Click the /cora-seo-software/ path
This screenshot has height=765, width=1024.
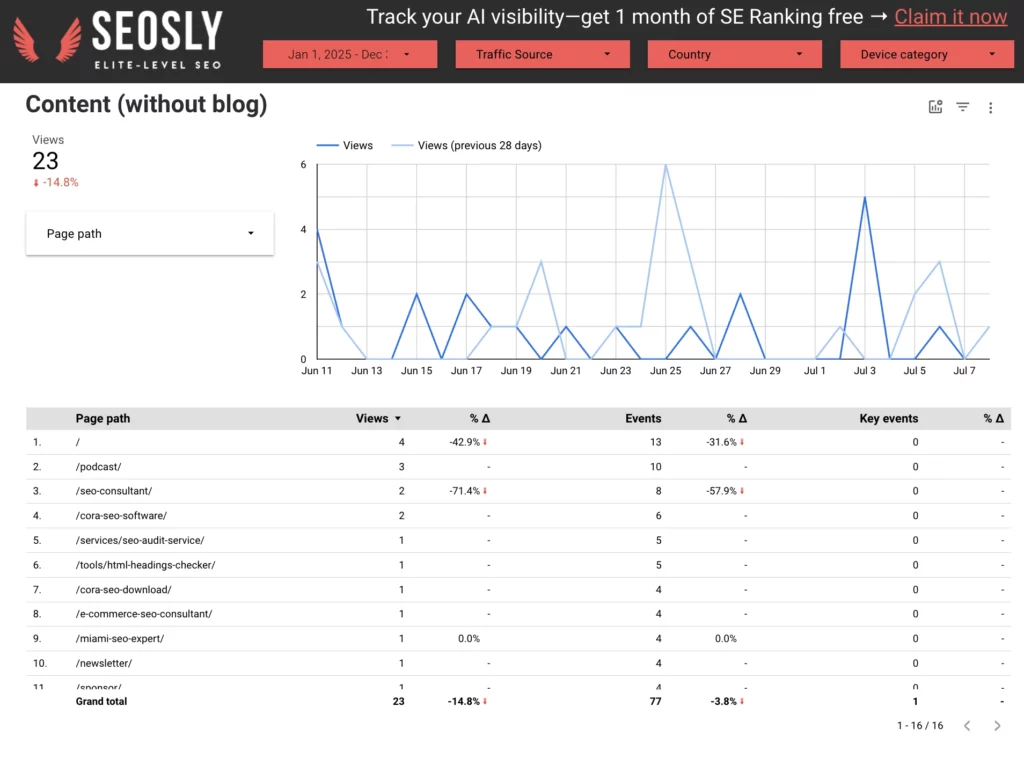pyautogui.click(x=121, y=515)
